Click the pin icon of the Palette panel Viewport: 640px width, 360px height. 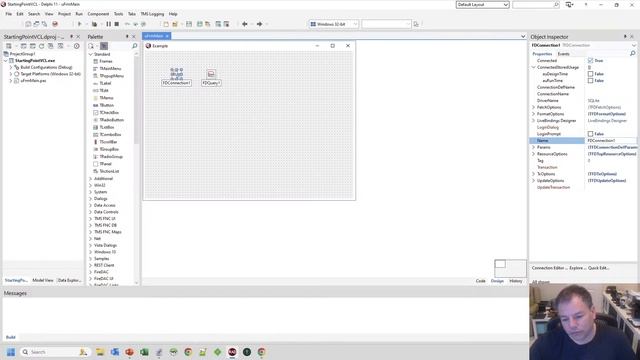point(127,37)
